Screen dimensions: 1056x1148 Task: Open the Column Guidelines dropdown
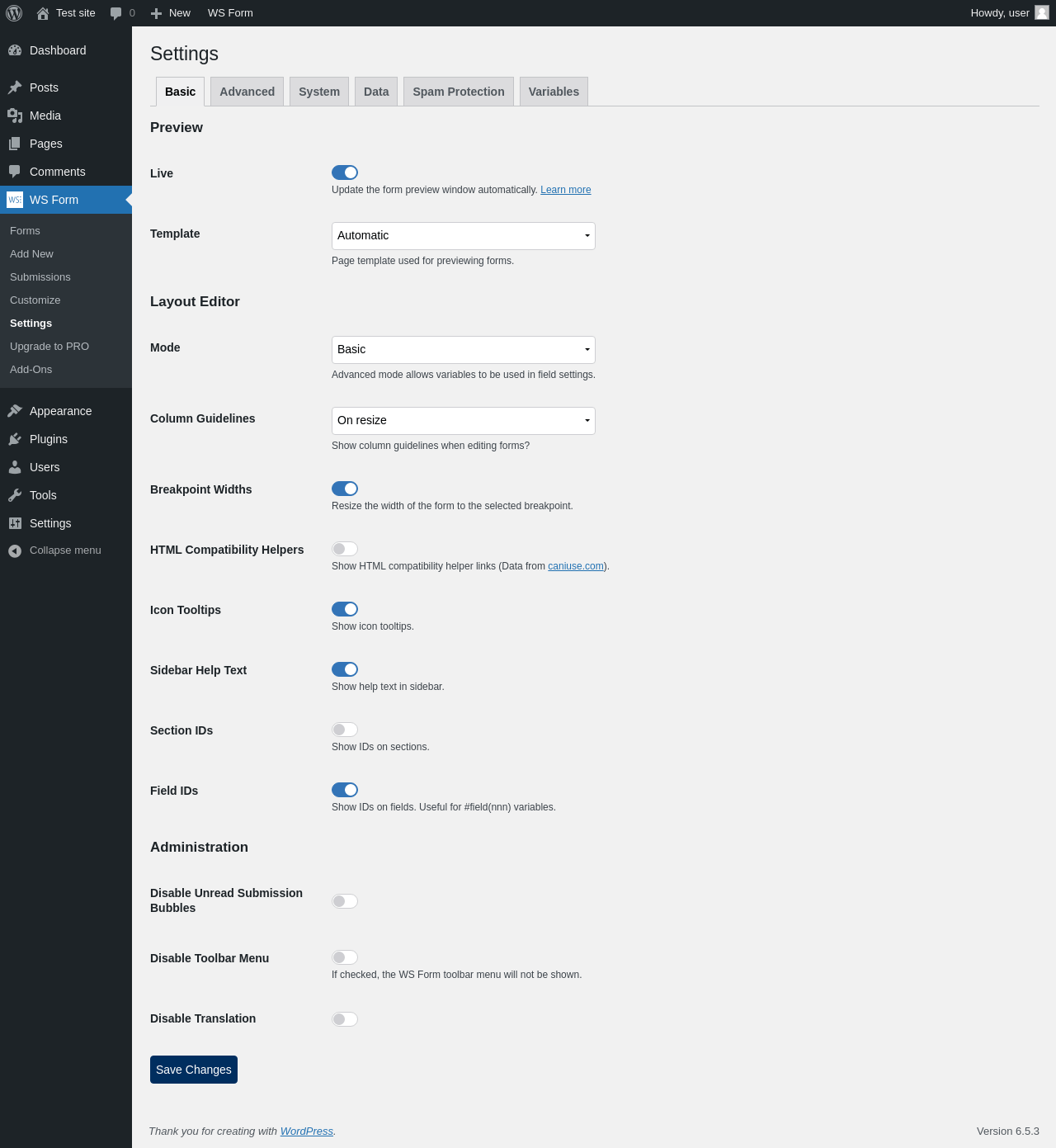[464, 421]
